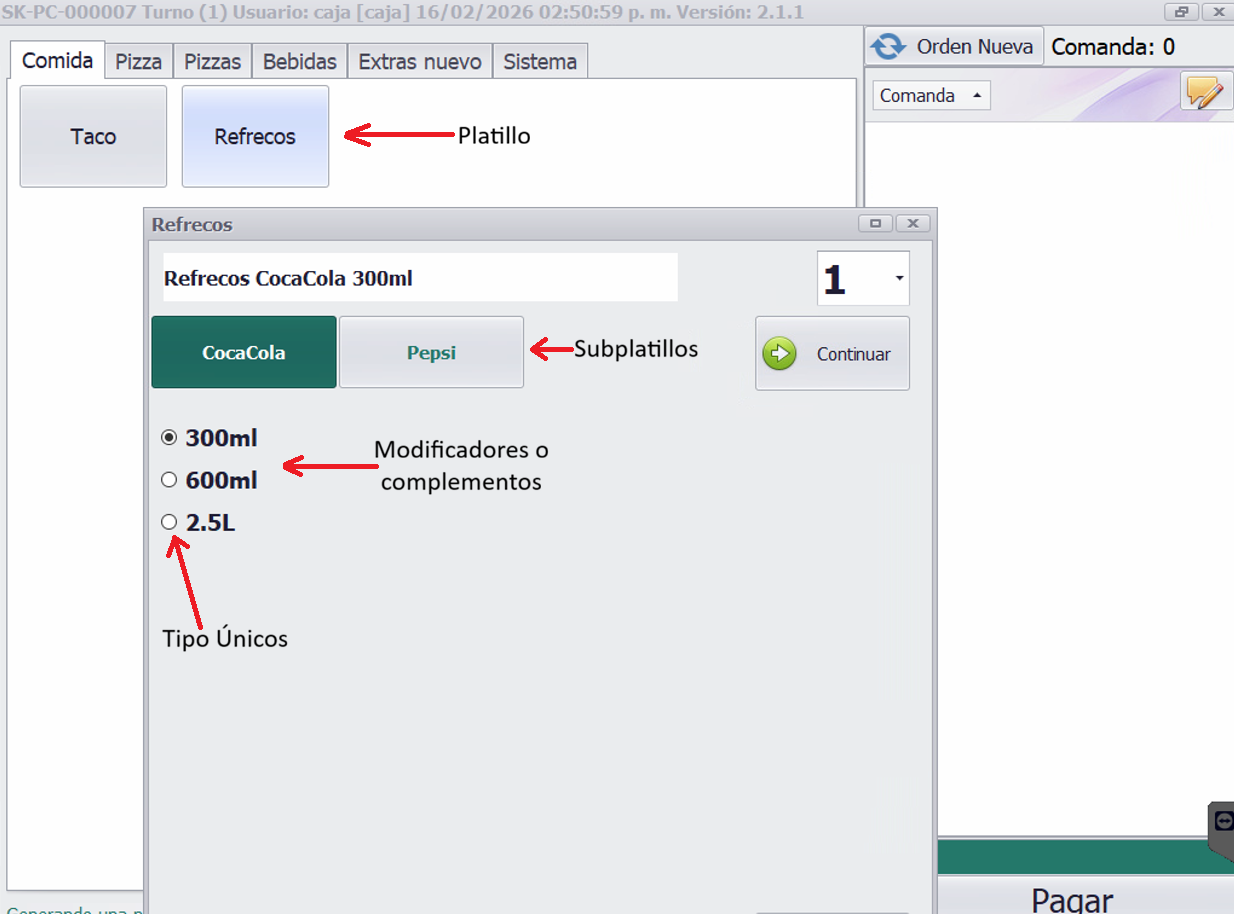Restore the main window via title bar icon
The image size is (1234, 914).
point(1181,12)
